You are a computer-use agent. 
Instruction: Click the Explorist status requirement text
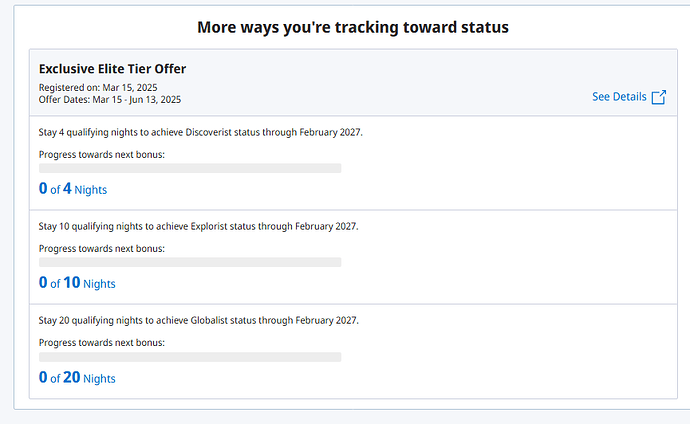[198, 226]
